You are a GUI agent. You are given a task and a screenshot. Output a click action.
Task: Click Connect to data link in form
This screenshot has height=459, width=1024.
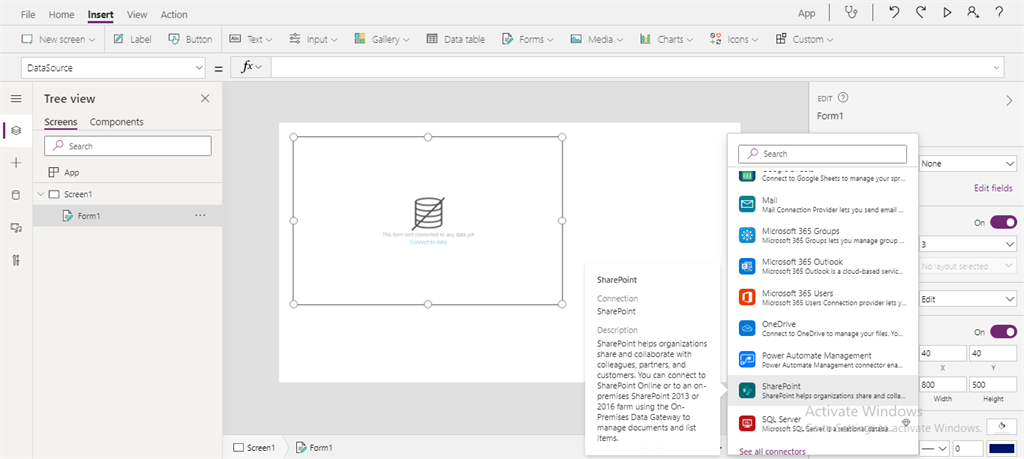[428, 242]
